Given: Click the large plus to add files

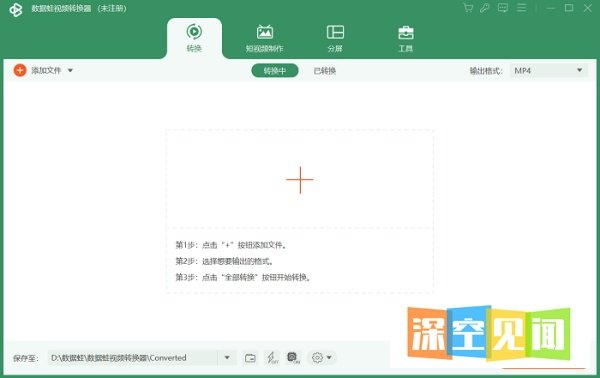Looking at the screenshot, I should coord(300,179).
